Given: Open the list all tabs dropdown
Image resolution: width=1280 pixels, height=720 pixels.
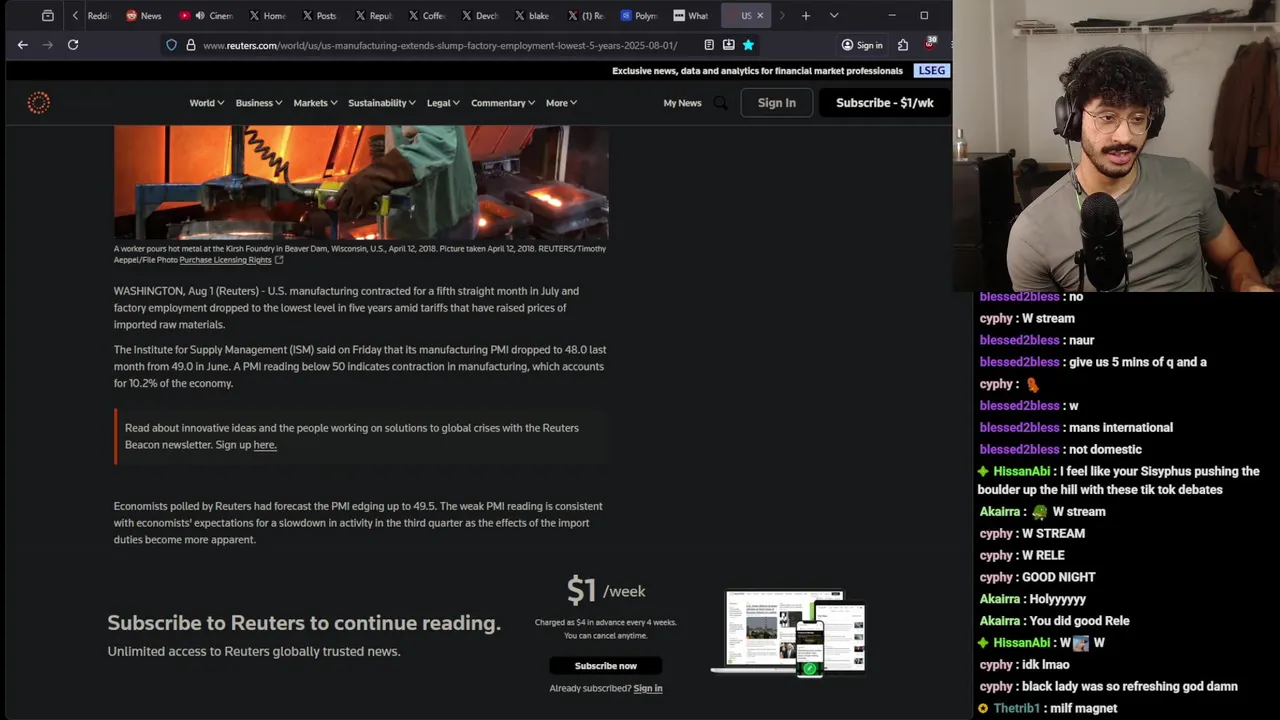Looking at the screenshot, I should [834, 16].
